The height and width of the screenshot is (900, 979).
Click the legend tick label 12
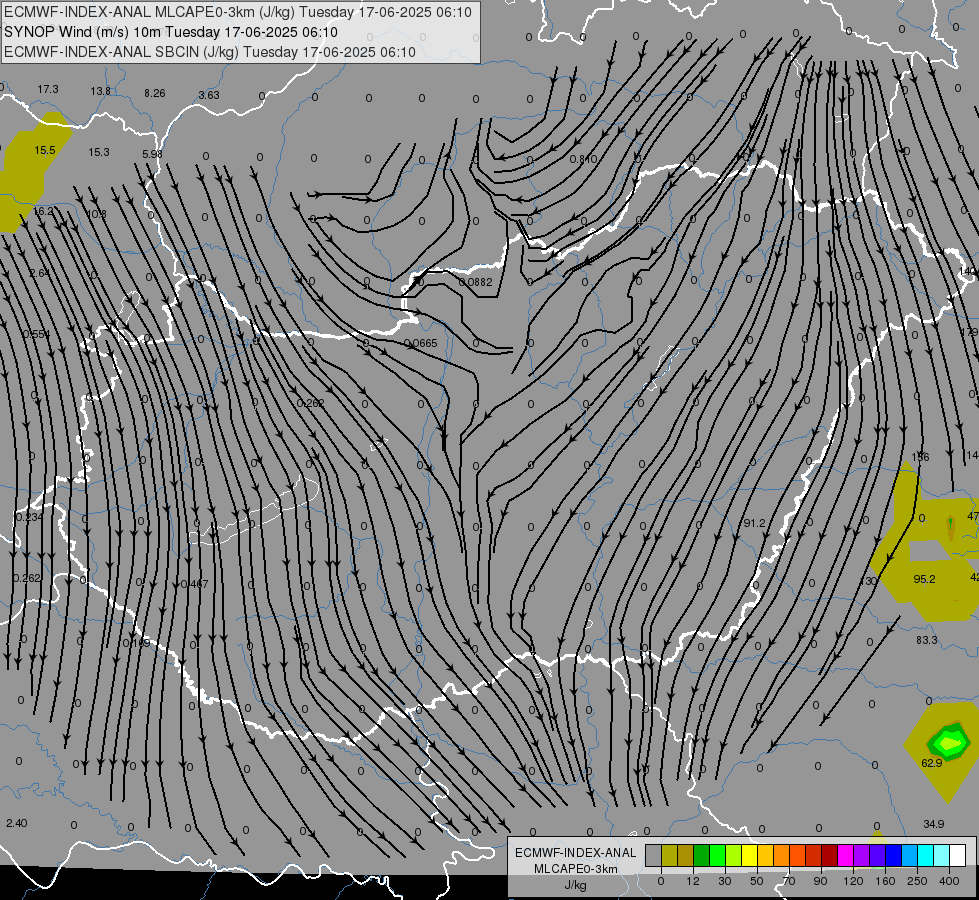692,881
